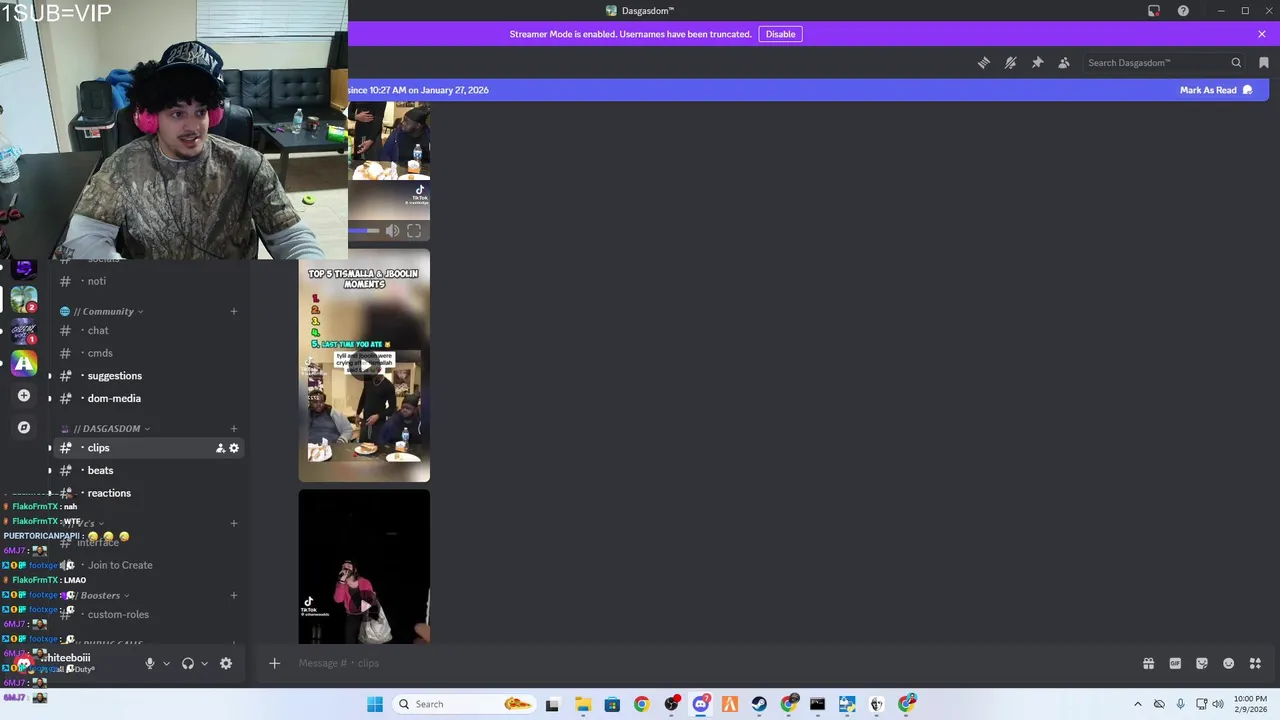
Task: Show hidden system tray icons
Action: tap(1137, 704)
